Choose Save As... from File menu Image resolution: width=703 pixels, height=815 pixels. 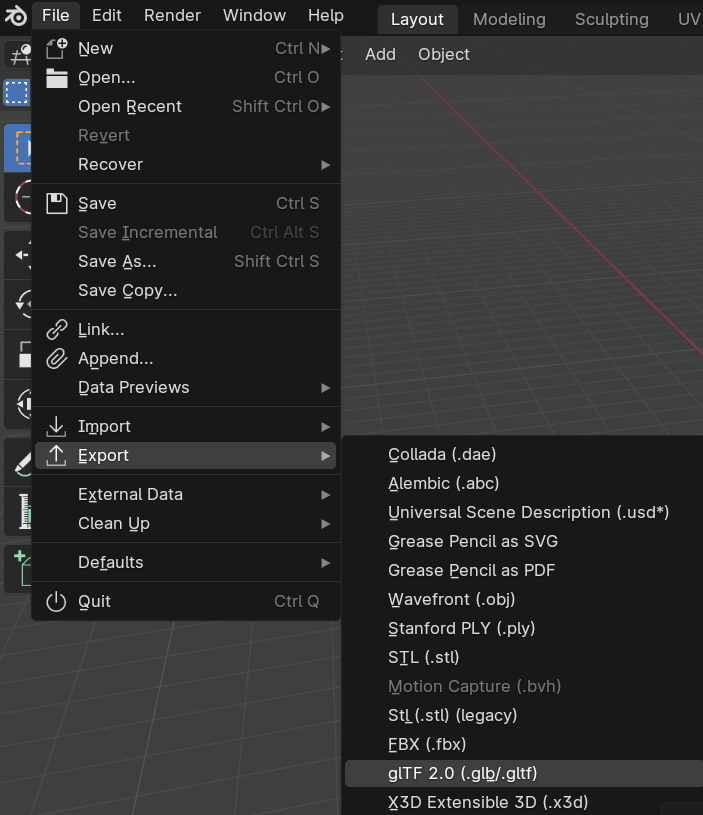(x=185, y=261)
